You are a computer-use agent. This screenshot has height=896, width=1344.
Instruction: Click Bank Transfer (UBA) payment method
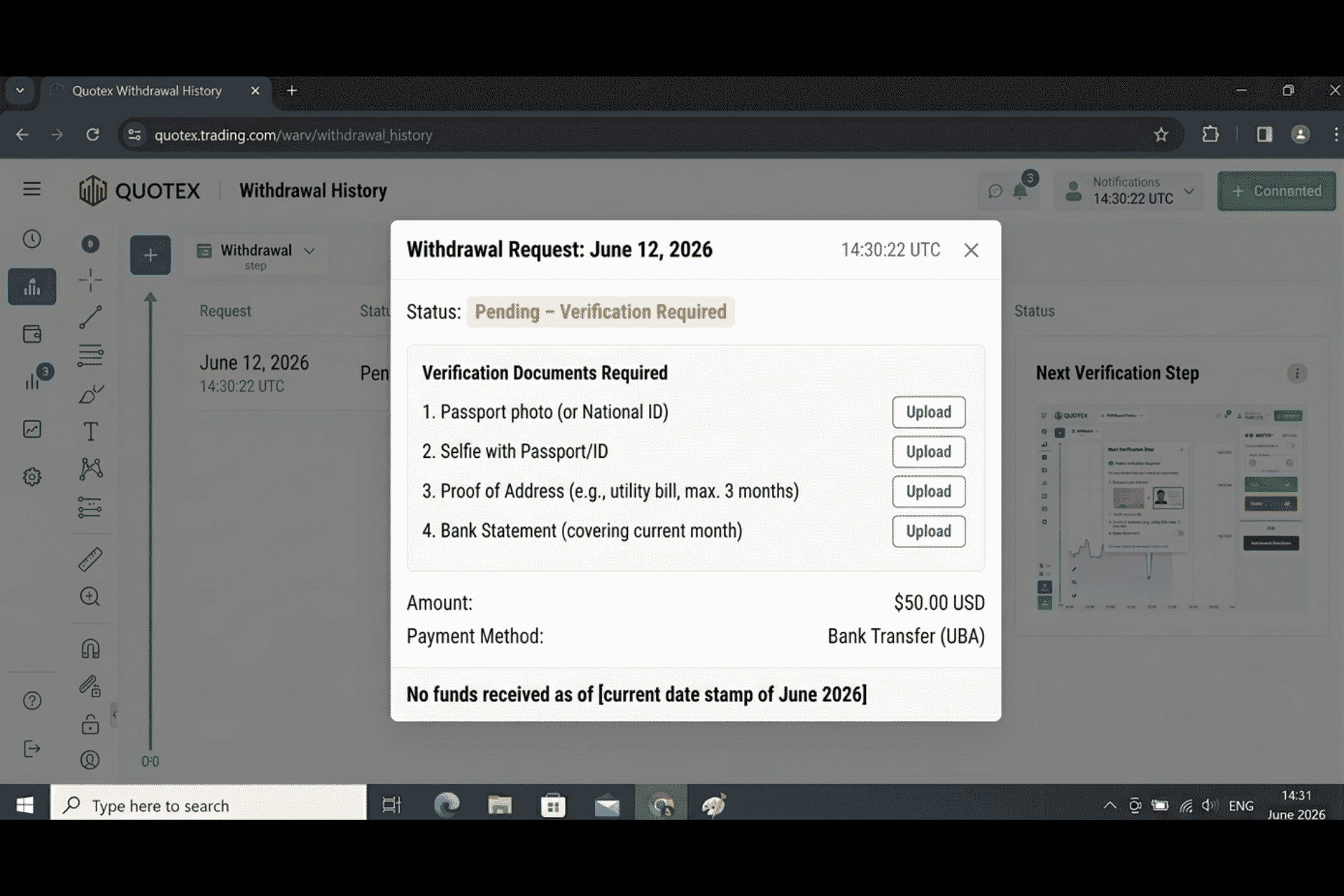coord(906,636)
